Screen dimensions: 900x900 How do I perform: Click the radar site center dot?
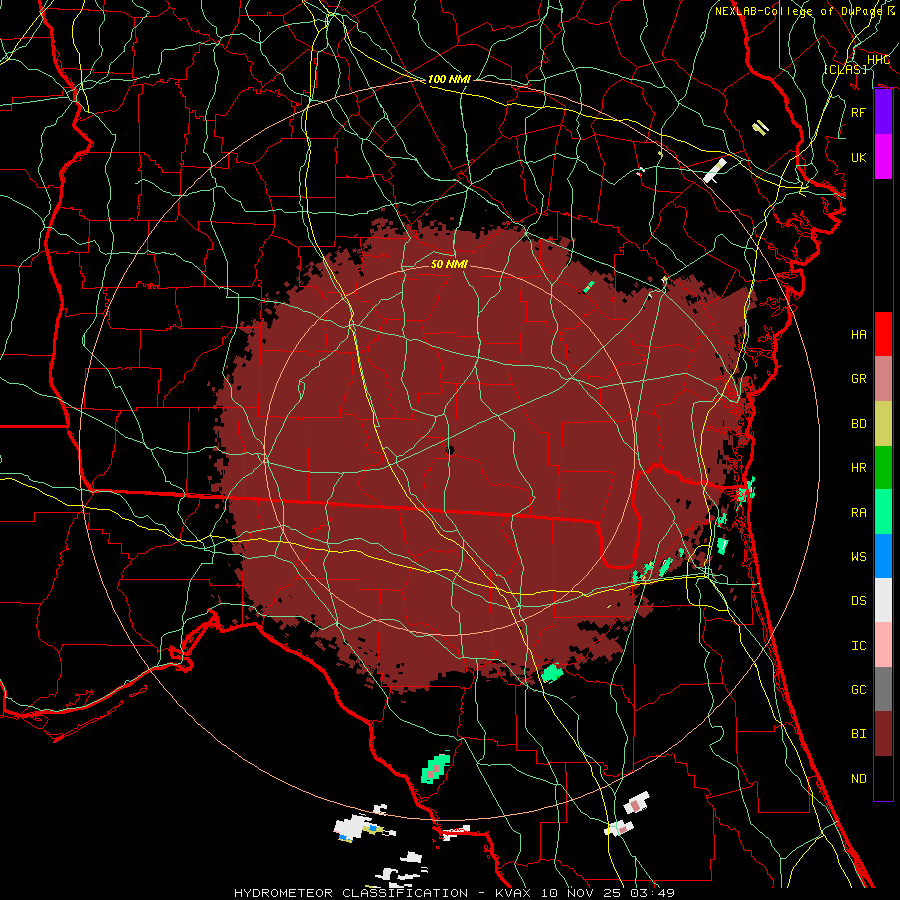coord(450,450)
